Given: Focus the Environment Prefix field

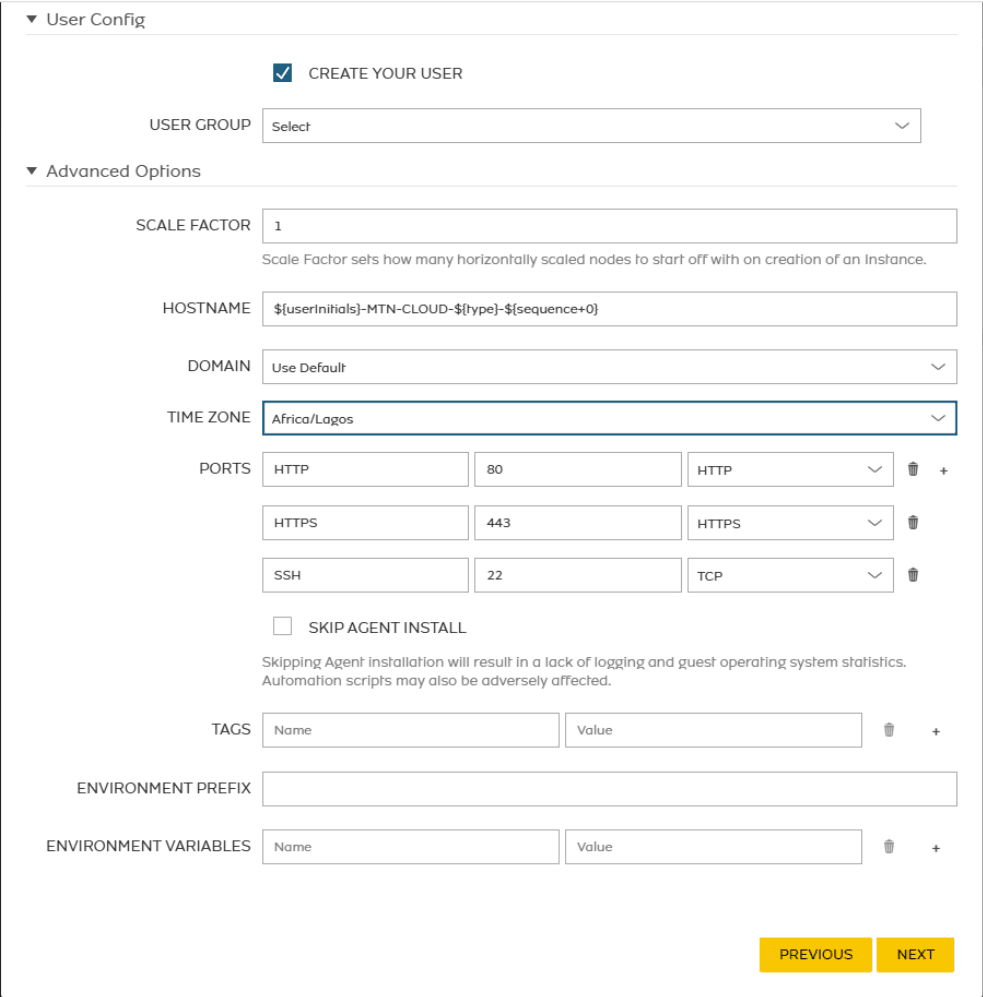Looking at the screenshot, I should [609, 789].
